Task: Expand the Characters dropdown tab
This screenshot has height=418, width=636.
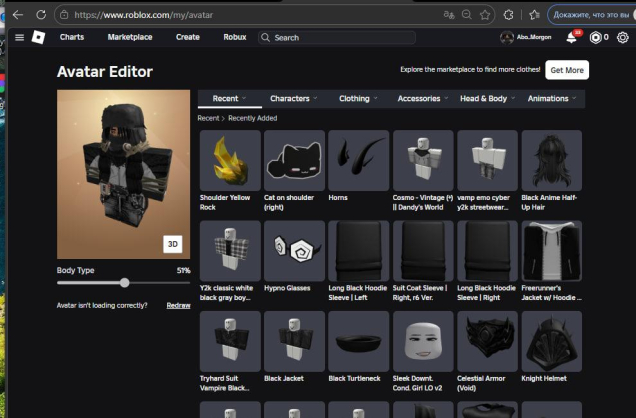Action: [x=293, y=99]
